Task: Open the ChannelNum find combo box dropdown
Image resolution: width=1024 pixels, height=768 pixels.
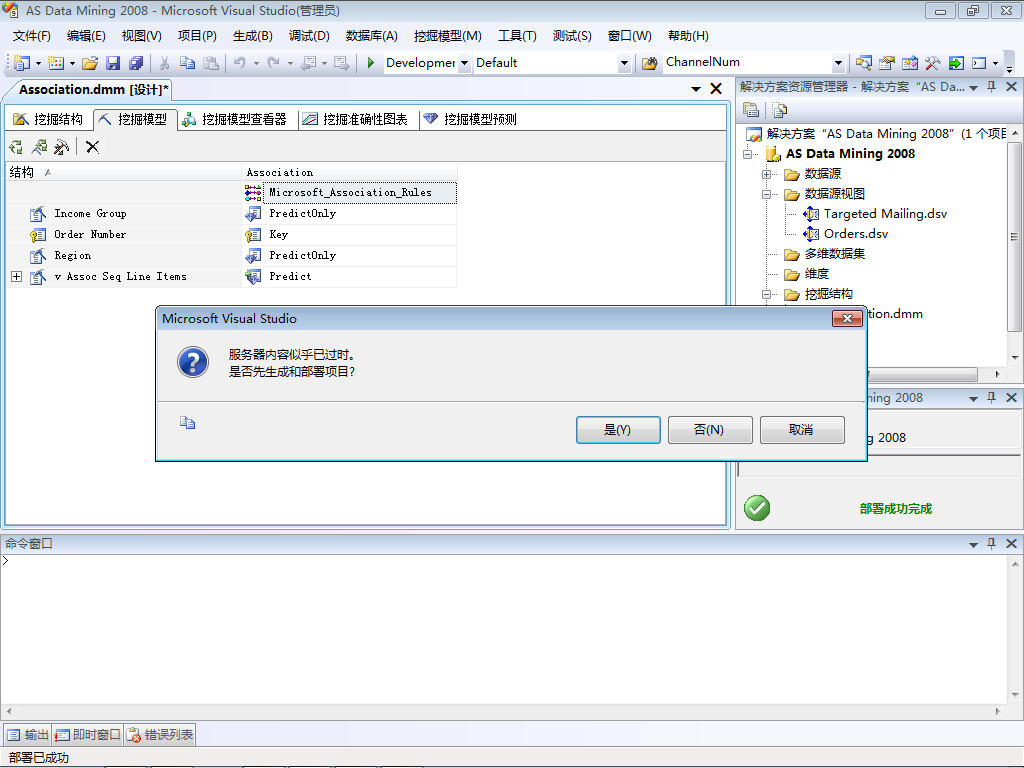Action: [x=838, y=63]
